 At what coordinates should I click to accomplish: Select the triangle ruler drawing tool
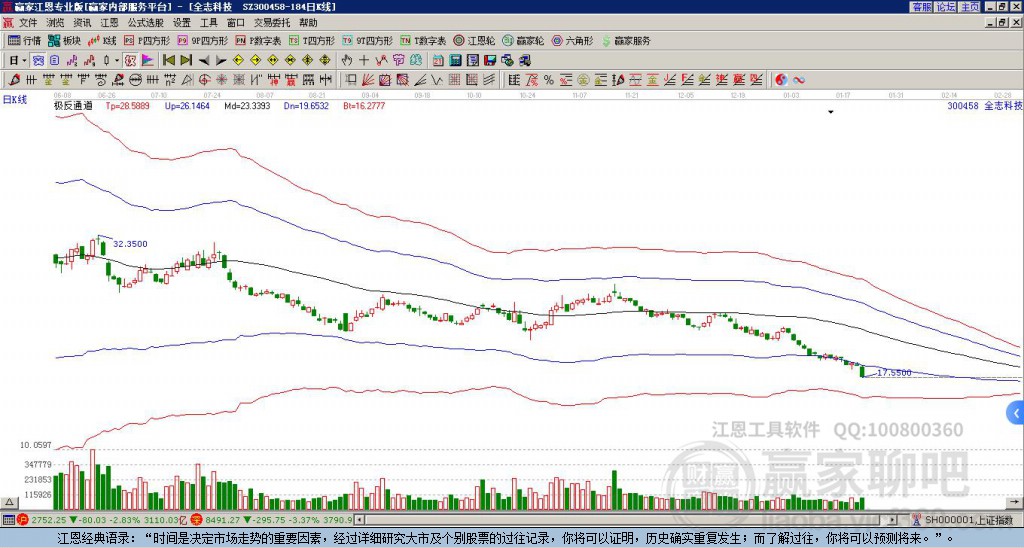click(187, 80)
